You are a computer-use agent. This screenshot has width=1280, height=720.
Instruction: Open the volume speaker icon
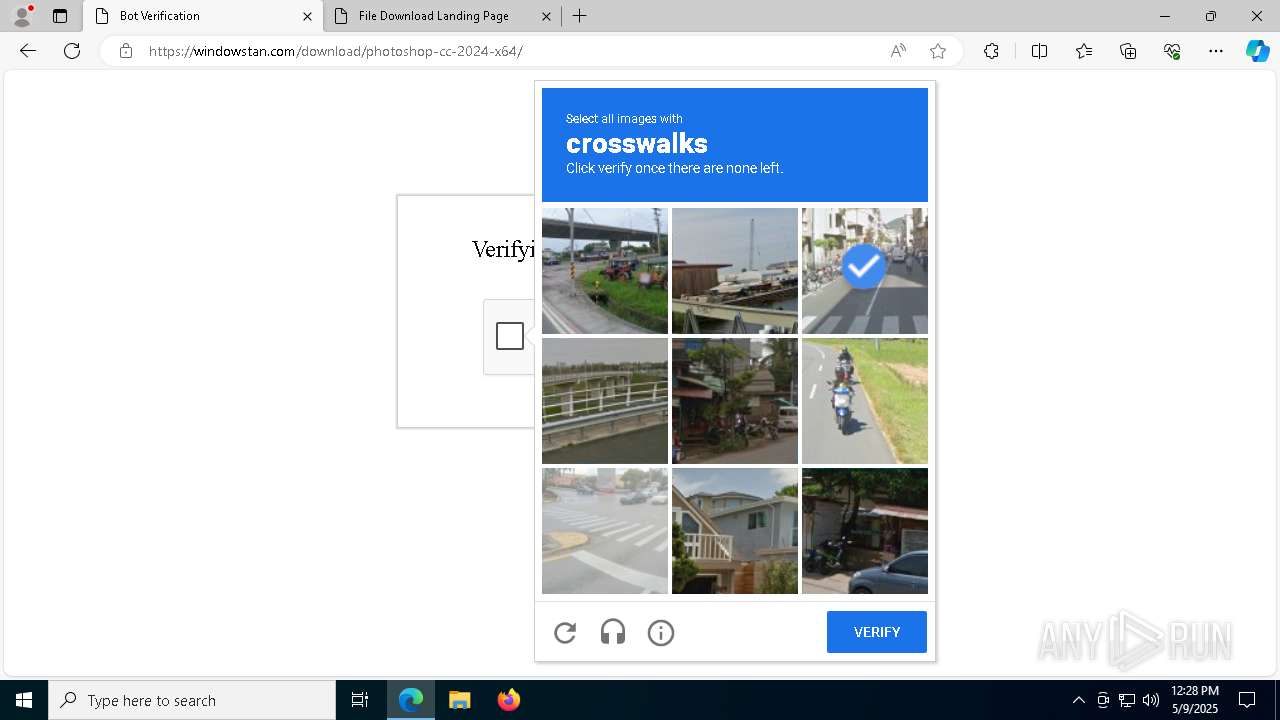pyautogui.click(x=1151, y=700)
